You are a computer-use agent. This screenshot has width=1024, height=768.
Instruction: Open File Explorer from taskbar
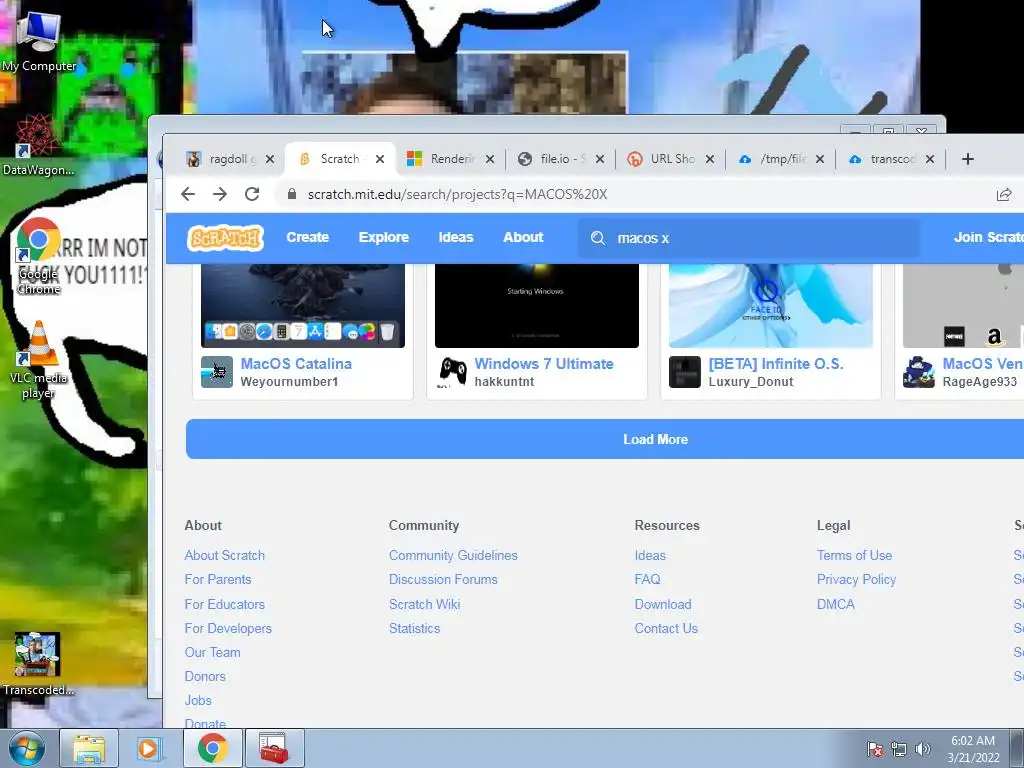89,749
